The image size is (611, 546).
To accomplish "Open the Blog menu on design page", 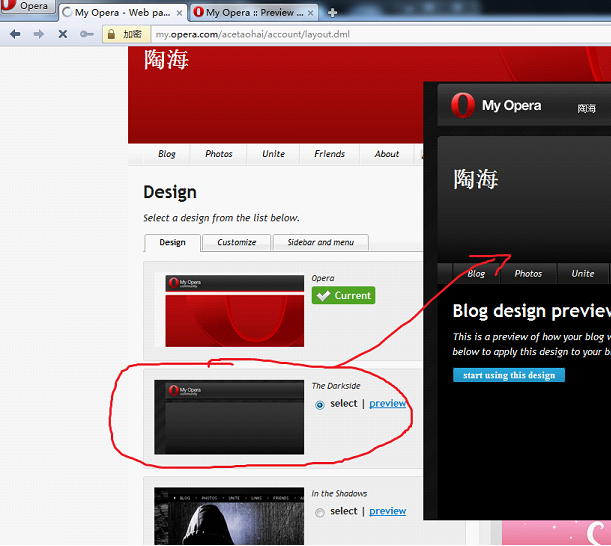I will [167, 154].
